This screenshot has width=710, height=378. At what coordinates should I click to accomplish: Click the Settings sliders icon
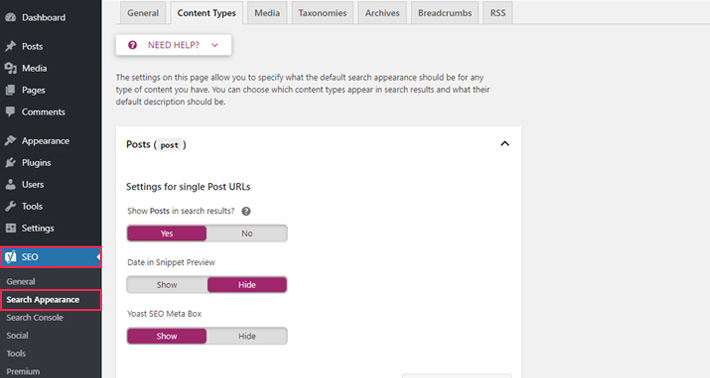10,228
